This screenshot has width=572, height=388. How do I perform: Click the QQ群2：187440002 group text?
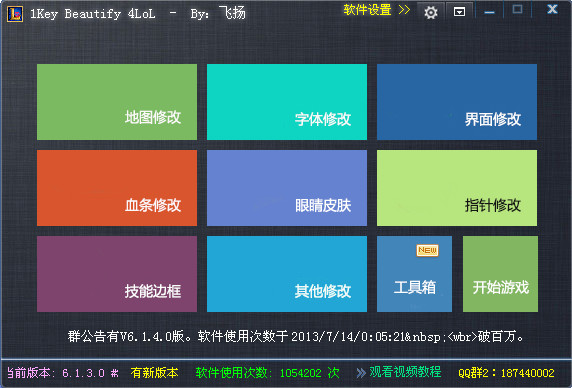point(506,373)
